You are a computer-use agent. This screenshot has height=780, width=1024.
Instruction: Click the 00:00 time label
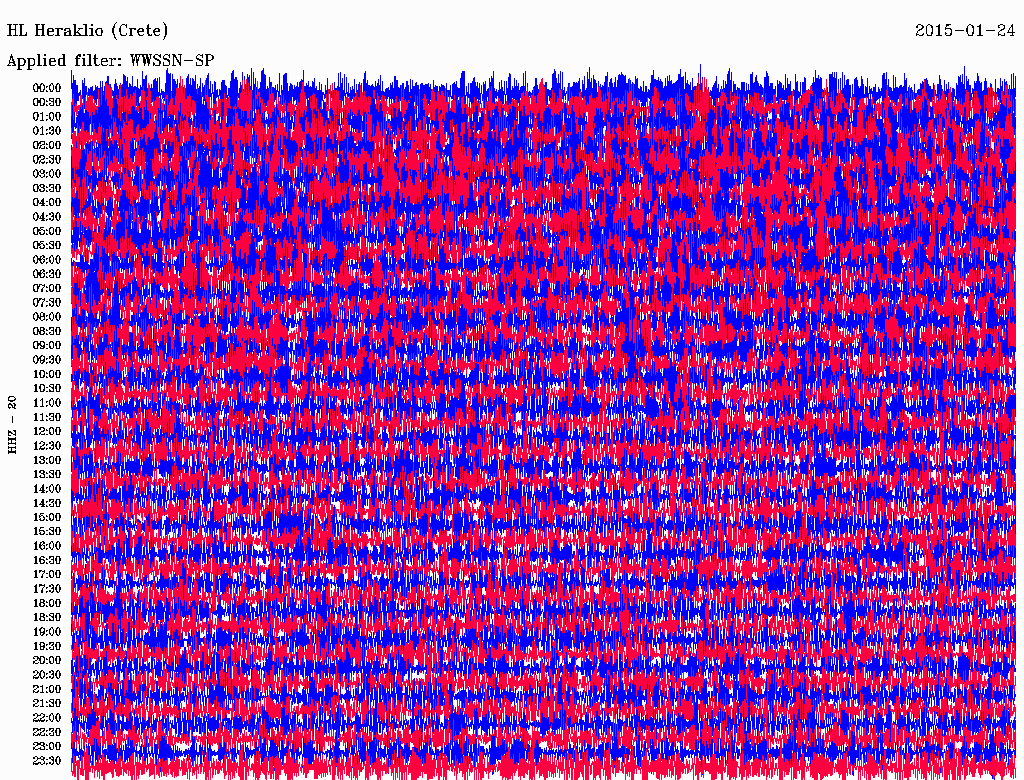[x=46, y=88]
